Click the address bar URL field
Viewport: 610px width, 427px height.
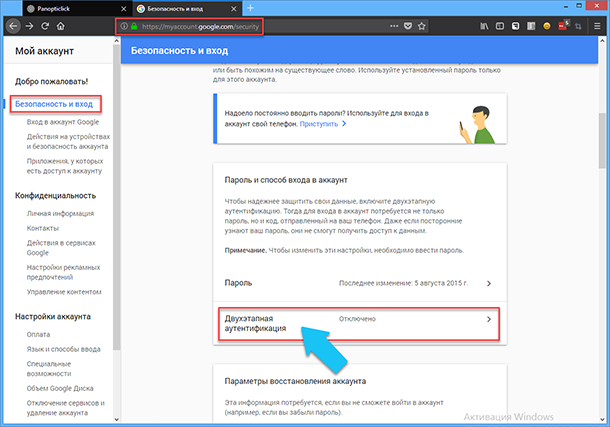tap(257, 26)
